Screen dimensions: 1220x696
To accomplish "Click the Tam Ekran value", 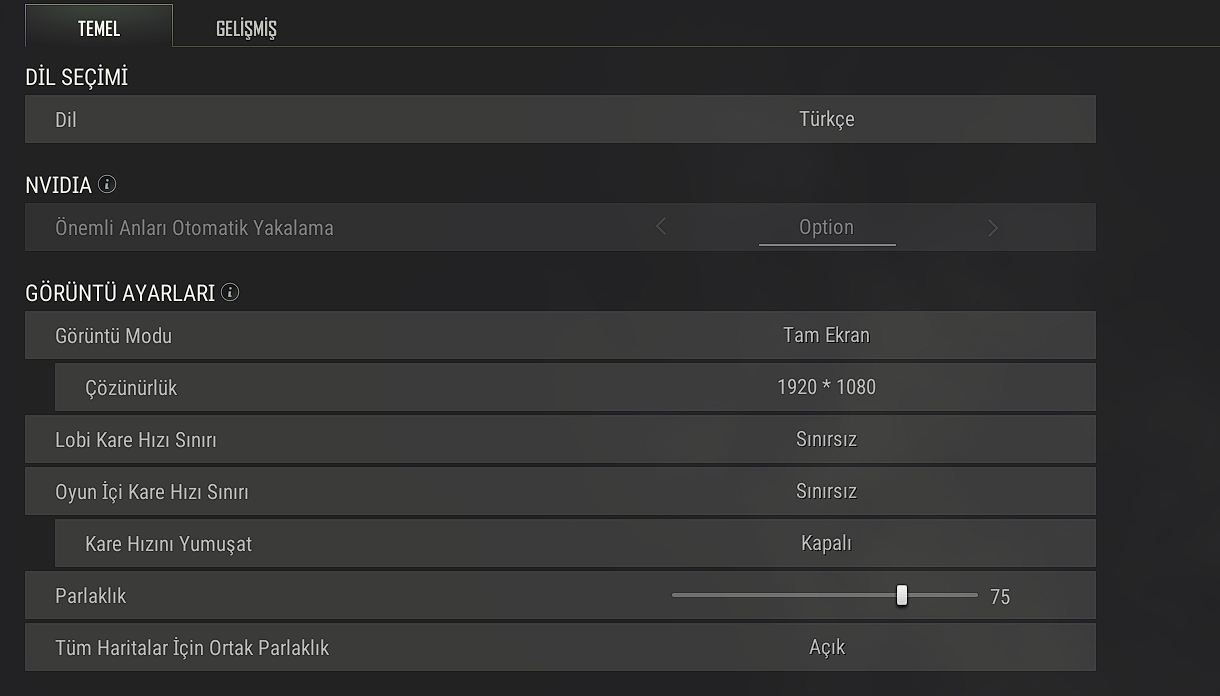I will [826, 336].
